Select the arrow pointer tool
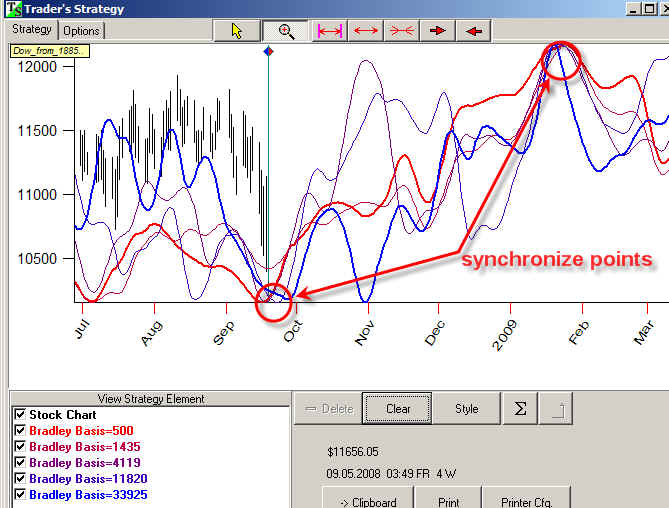Screen dimensions: 669x508 click(237, 31)
